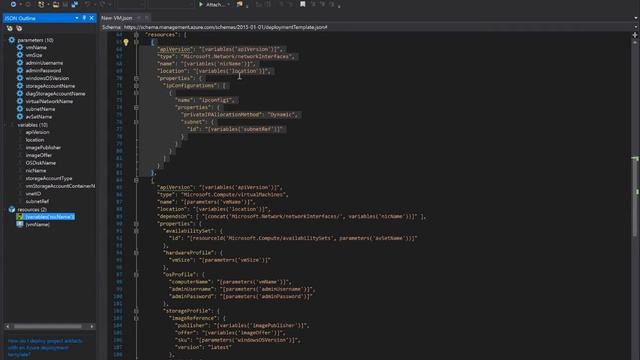Click the Attach button label

(x=216, y=4)
